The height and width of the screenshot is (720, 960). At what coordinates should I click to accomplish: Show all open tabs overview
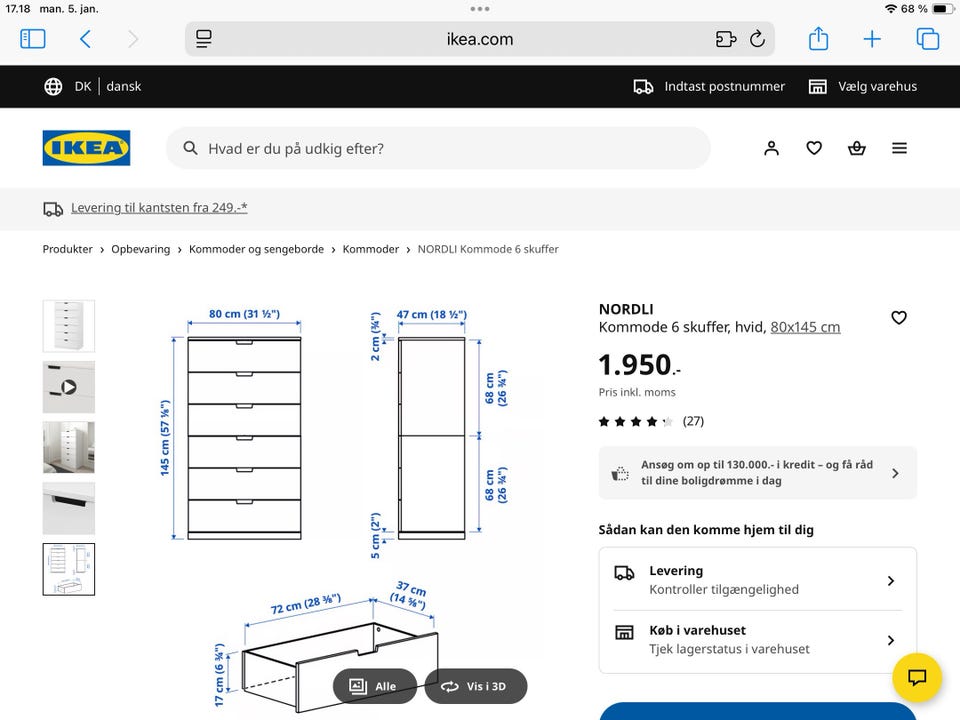tap(927, 39)
